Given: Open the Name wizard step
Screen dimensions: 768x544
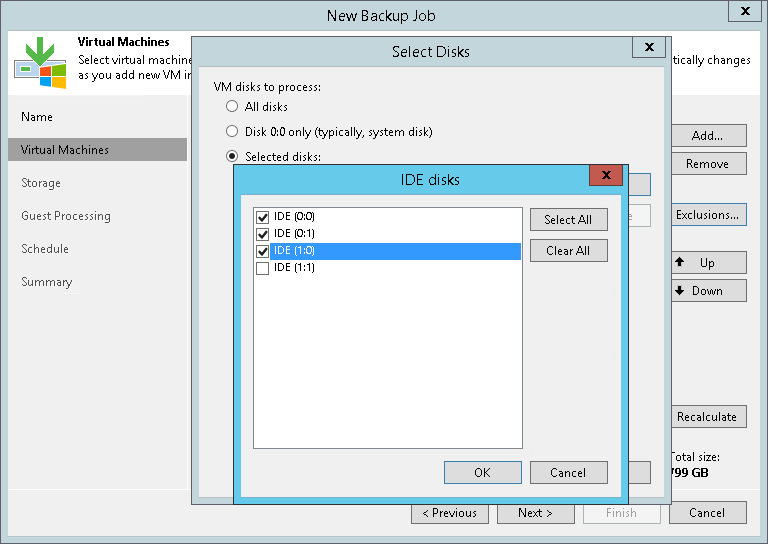Looking at the screenshot, I should [x=37, y=117].
